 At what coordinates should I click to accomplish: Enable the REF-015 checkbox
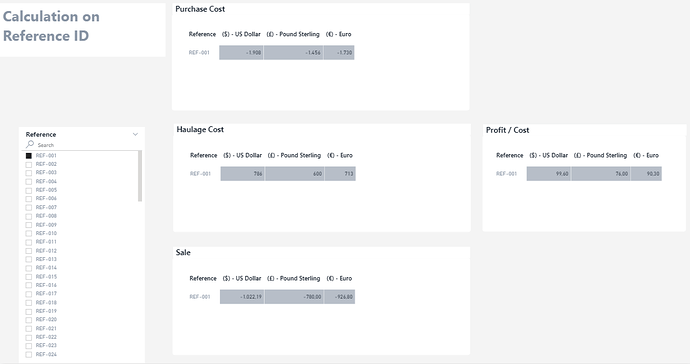29,276
